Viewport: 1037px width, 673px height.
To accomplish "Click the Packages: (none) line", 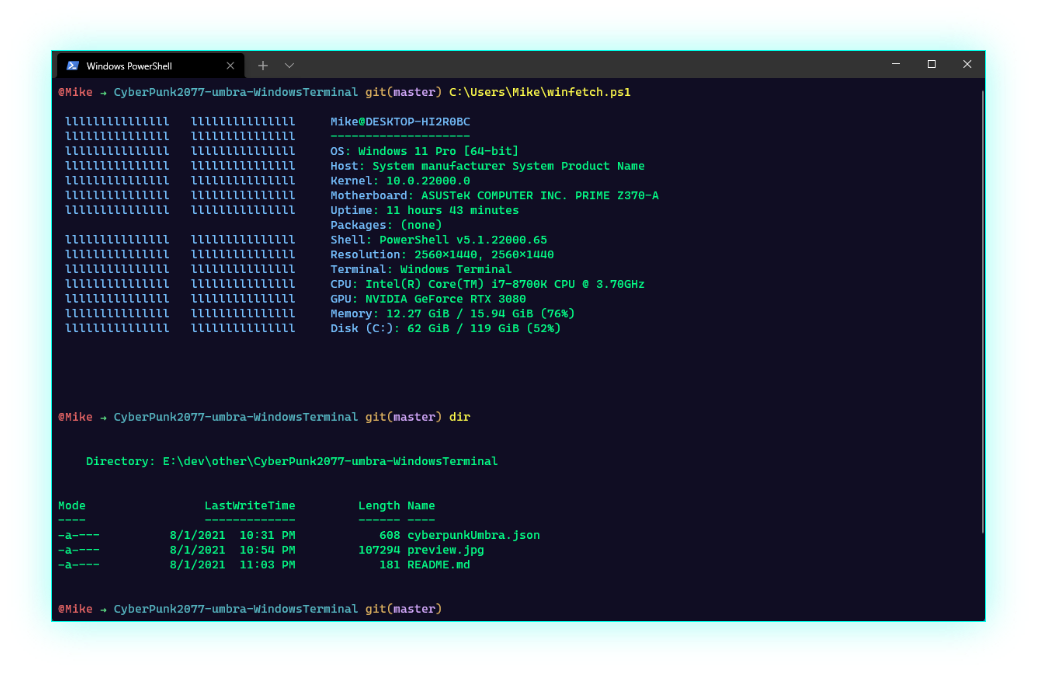I will [386, 225].
